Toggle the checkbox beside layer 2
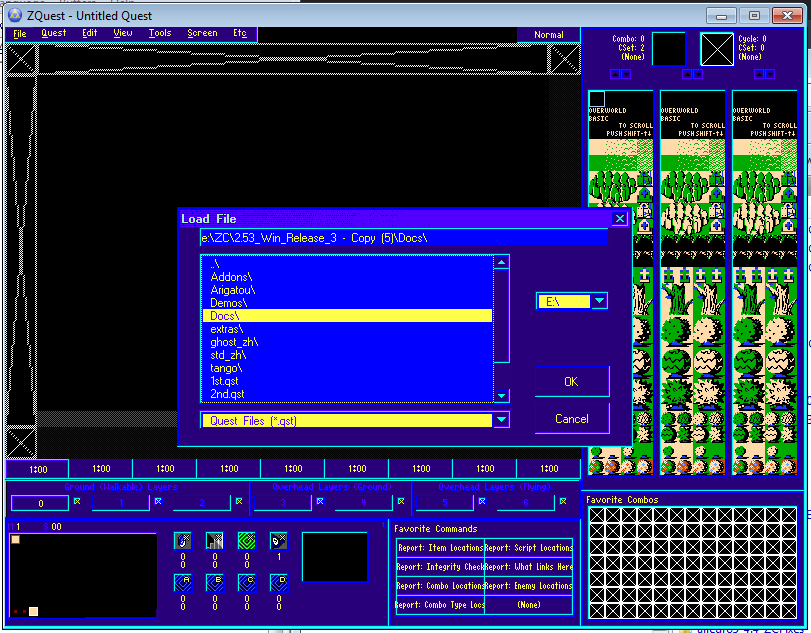Screen dimensions: 811x633 point(239,501)
